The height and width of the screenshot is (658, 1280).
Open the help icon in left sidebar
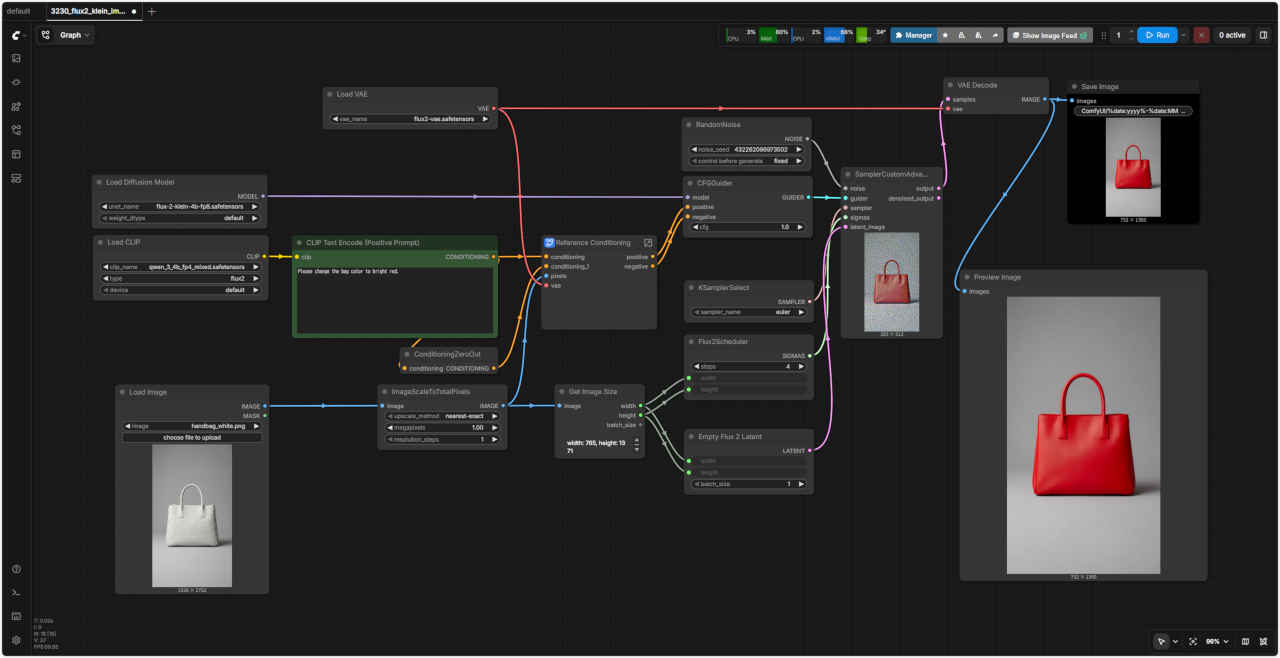click(16, 569)
